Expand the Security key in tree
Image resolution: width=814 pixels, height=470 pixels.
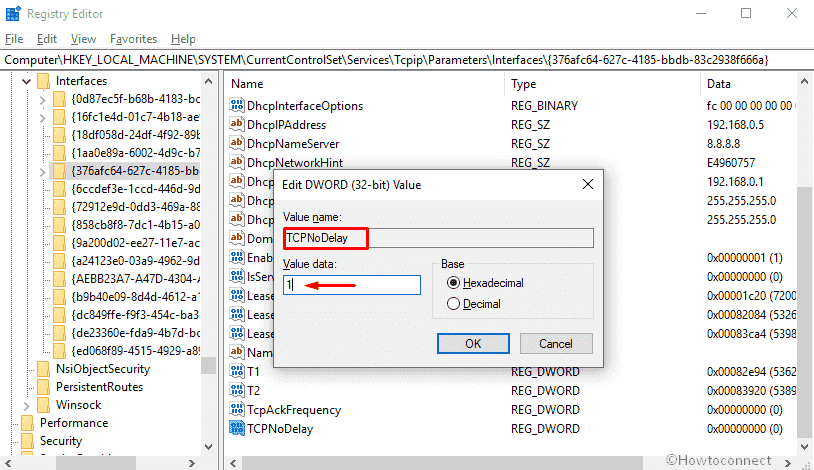pyautogui.click(x=9, y=441)
